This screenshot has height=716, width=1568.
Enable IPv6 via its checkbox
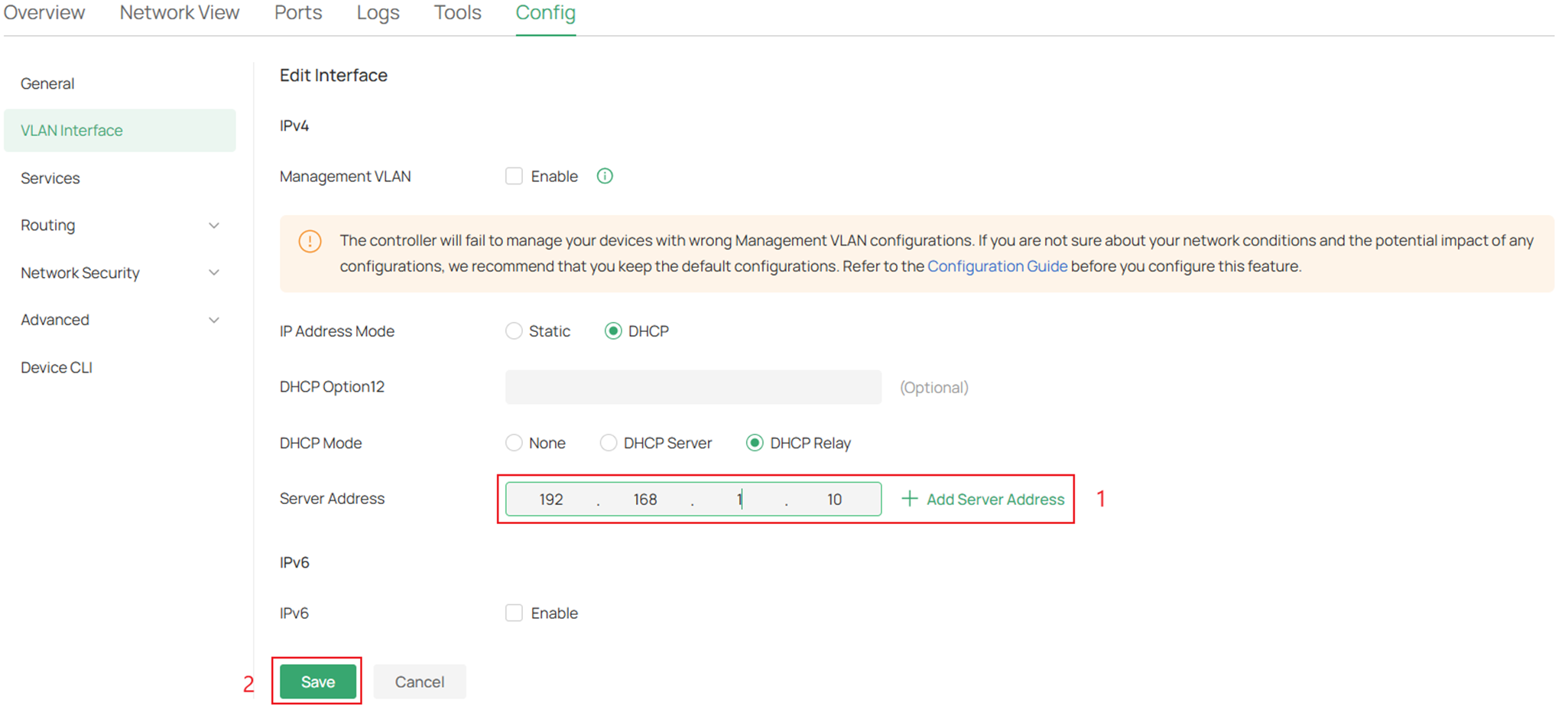(514, 613)
